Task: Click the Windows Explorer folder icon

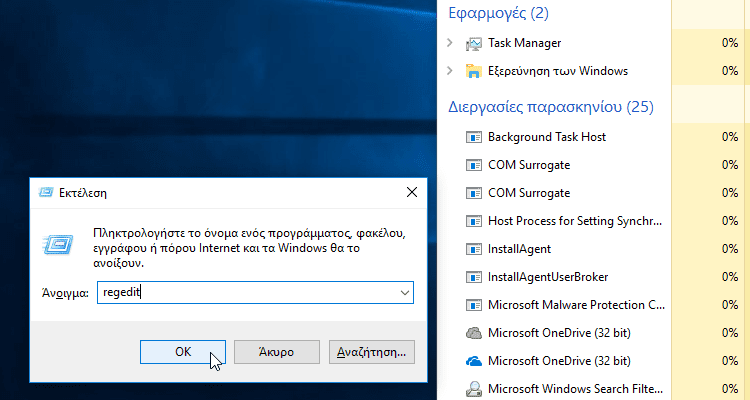Action: [x=474, y=71]
